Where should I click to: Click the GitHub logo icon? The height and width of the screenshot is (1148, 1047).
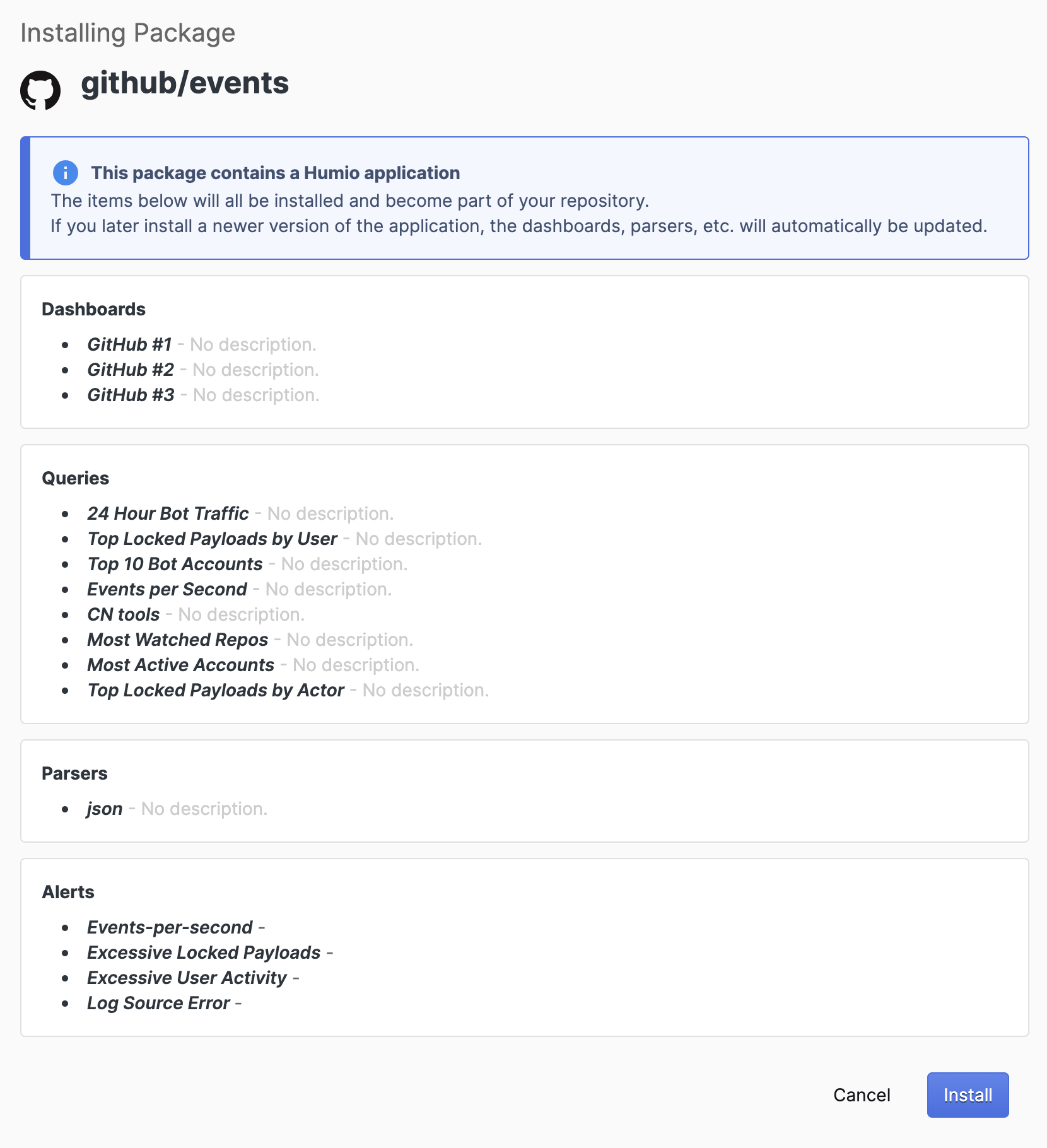tap(40, 90)
